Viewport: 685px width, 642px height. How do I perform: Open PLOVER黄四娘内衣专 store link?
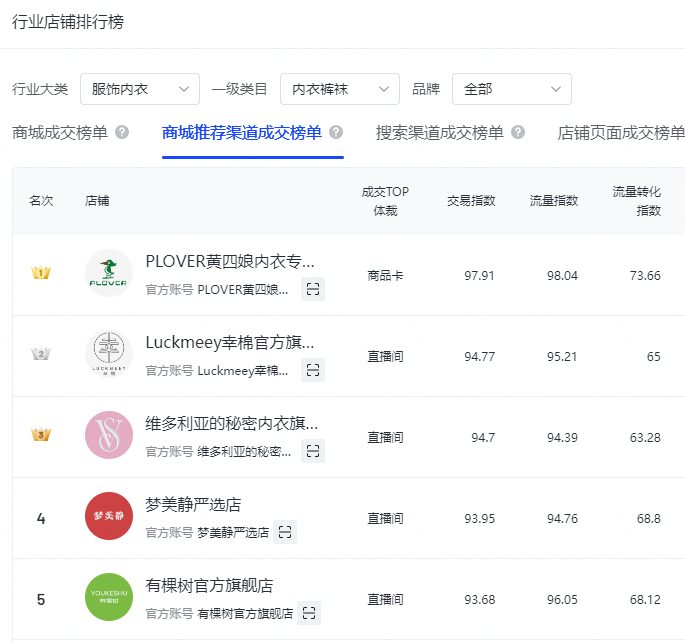tap(230, 262)
